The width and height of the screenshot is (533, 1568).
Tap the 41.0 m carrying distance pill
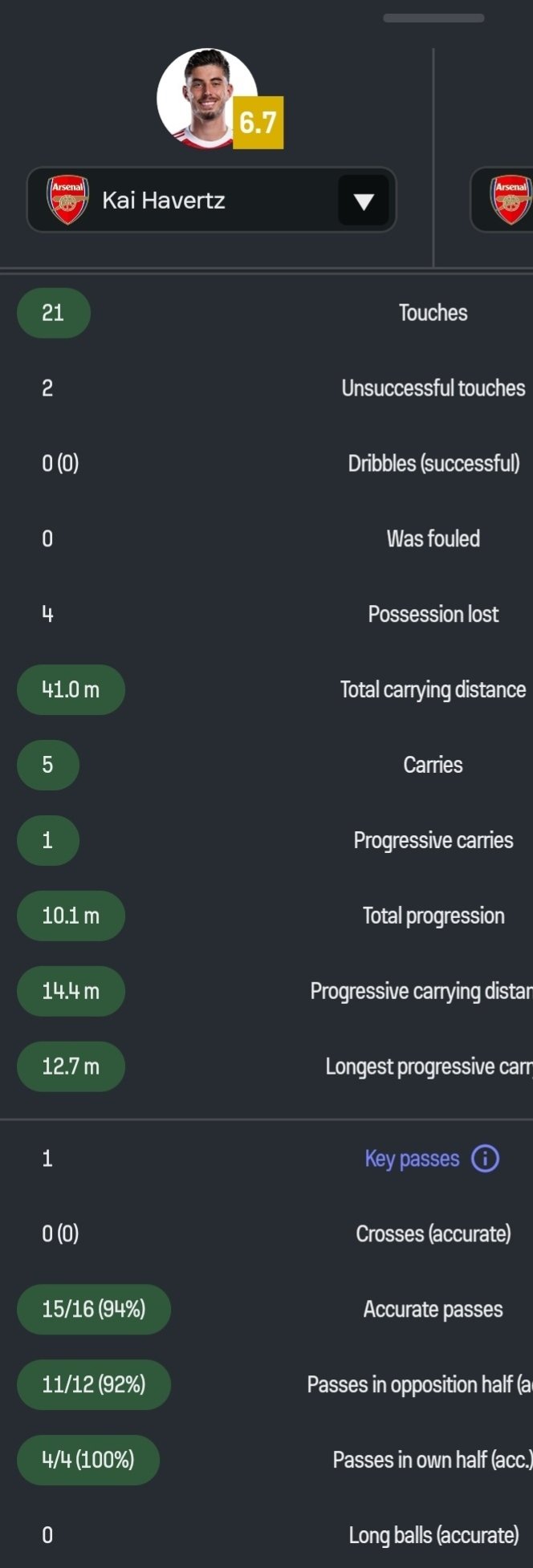point(71,689)
